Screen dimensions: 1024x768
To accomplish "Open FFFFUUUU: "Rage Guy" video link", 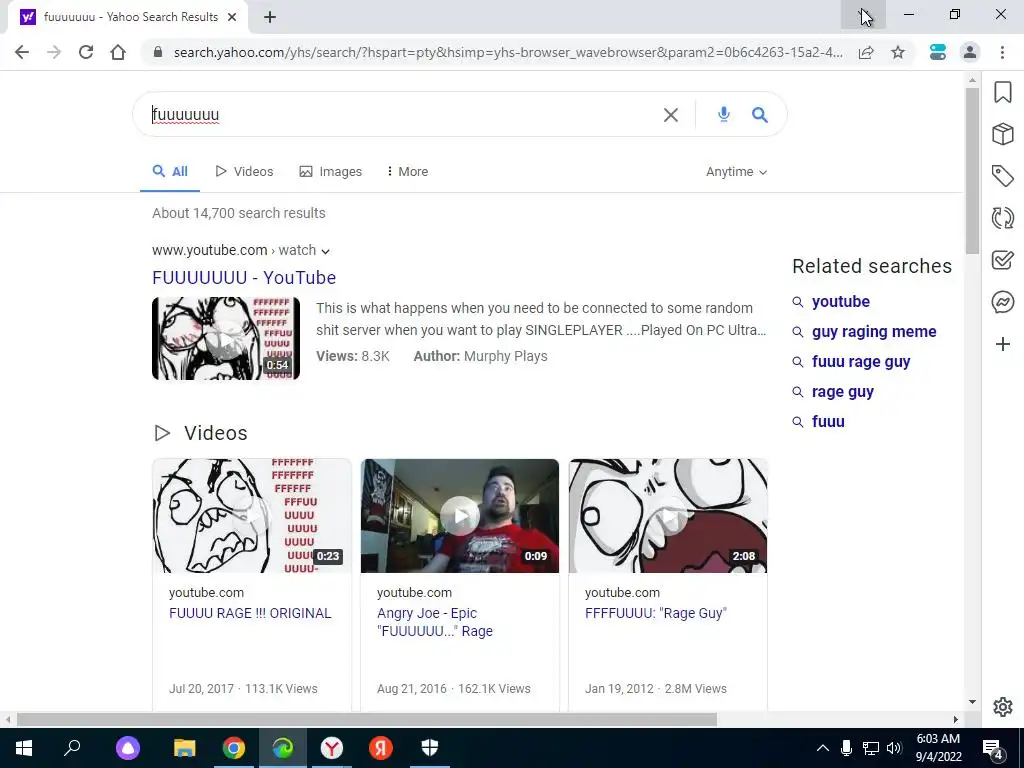I will (x=656, y=613).
